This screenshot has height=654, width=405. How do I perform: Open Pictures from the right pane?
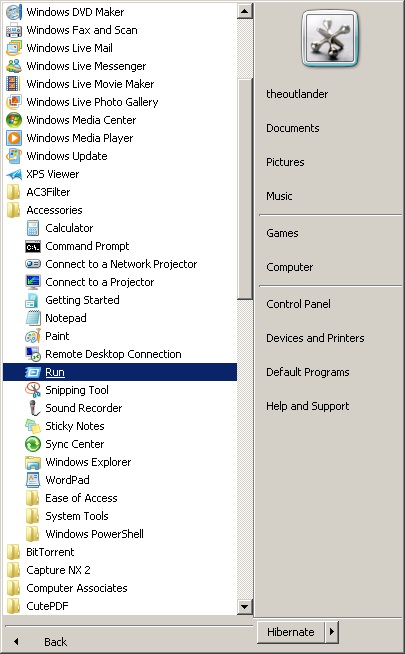(285, 162)
